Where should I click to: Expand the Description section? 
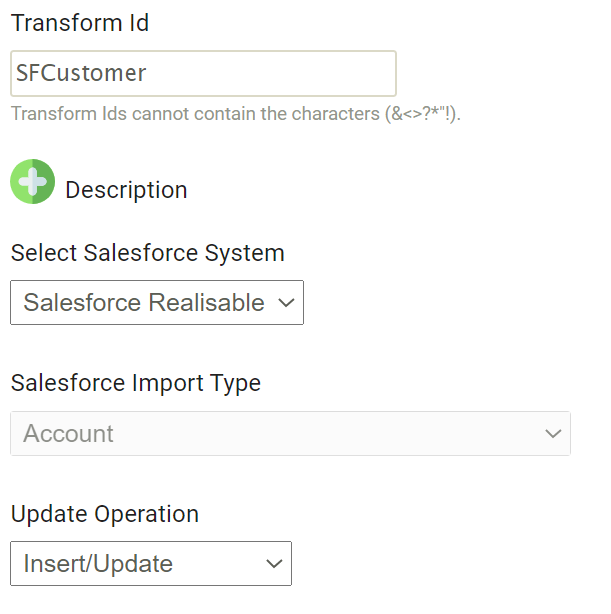pos(126,190)
